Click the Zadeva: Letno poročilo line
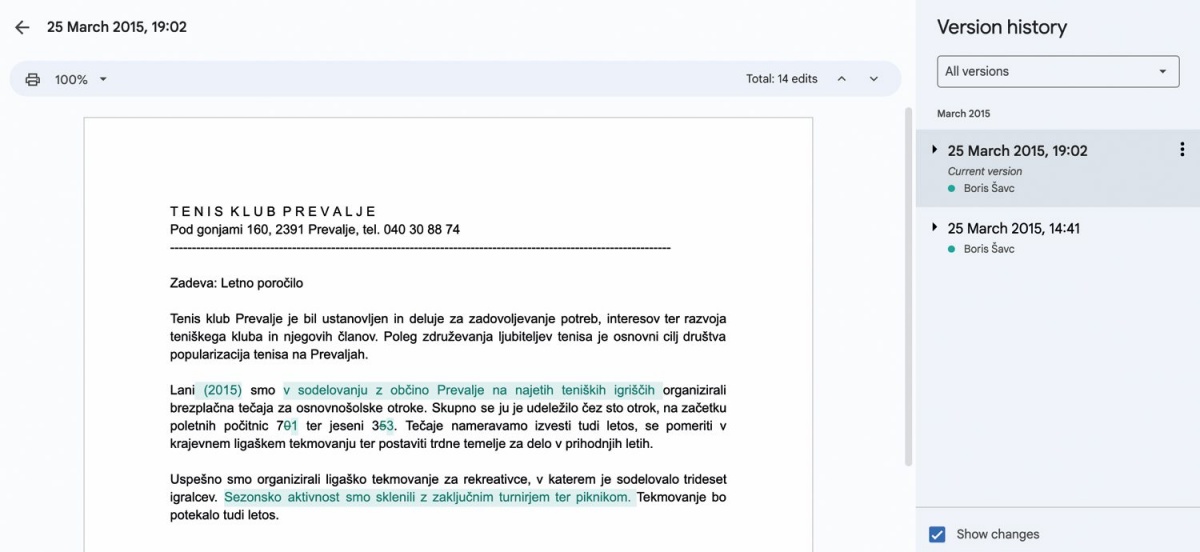This screenshot has width=1200, height=552. coord(236,283)
